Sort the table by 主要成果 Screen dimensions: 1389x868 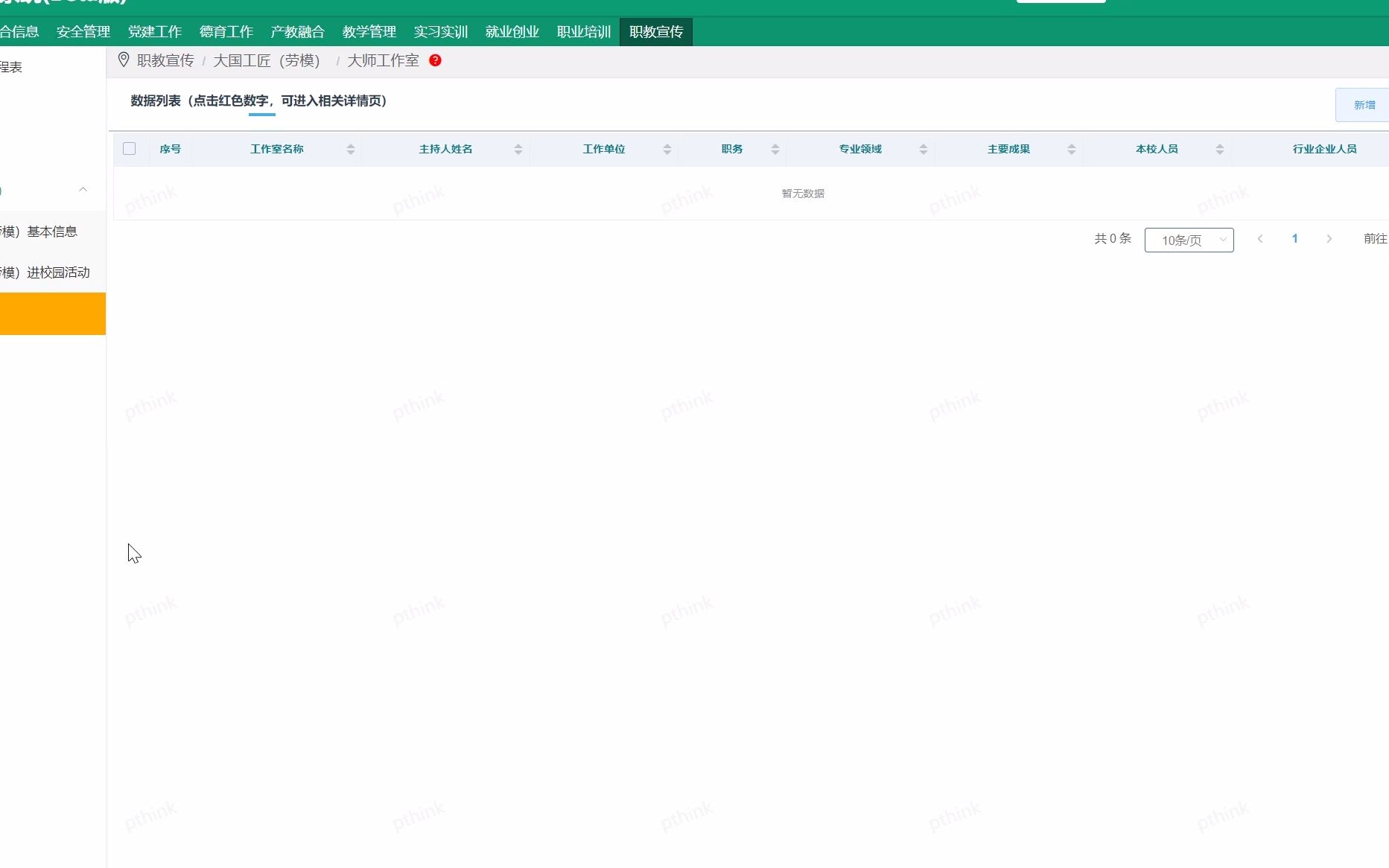pos(1072,149)
